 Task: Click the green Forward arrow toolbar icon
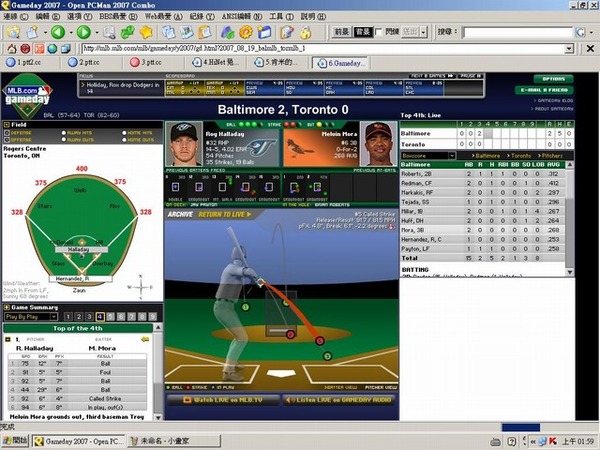(x=83, y=32)
